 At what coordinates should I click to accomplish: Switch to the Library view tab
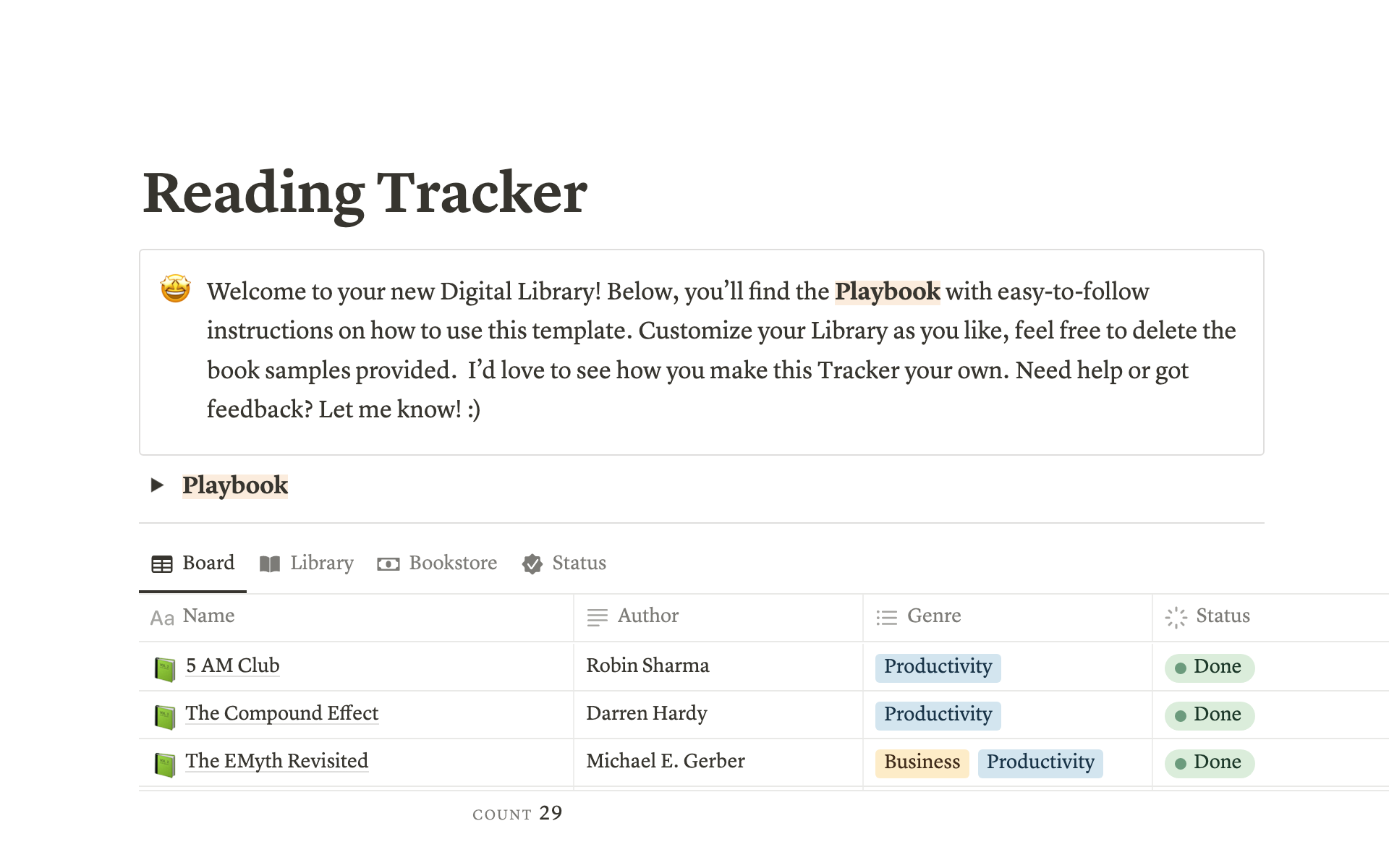307,563
